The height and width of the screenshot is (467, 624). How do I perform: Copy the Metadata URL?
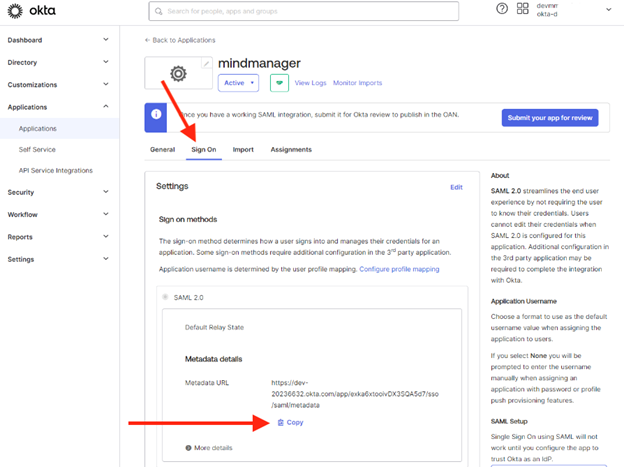point(291,422)
